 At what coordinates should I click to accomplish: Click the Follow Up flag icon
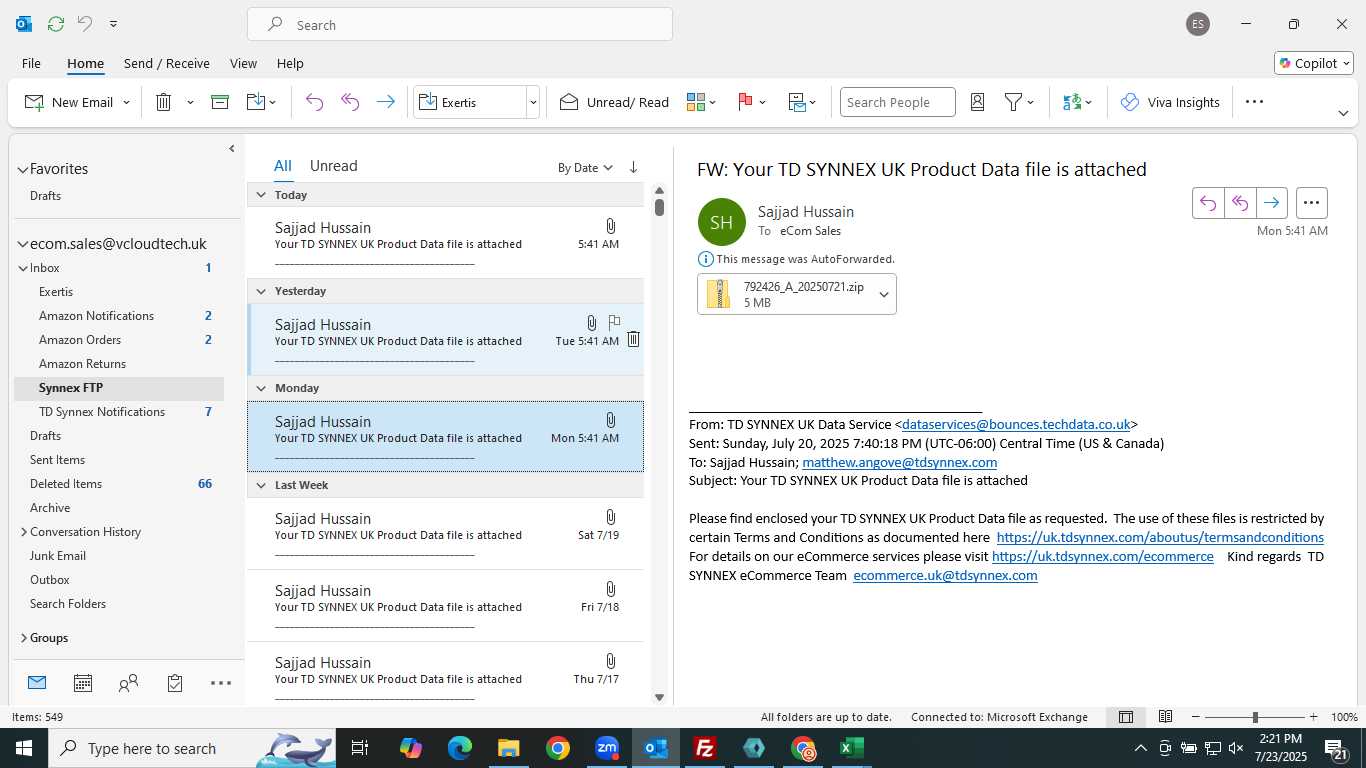pyautogui.click(x=745, y=102)
